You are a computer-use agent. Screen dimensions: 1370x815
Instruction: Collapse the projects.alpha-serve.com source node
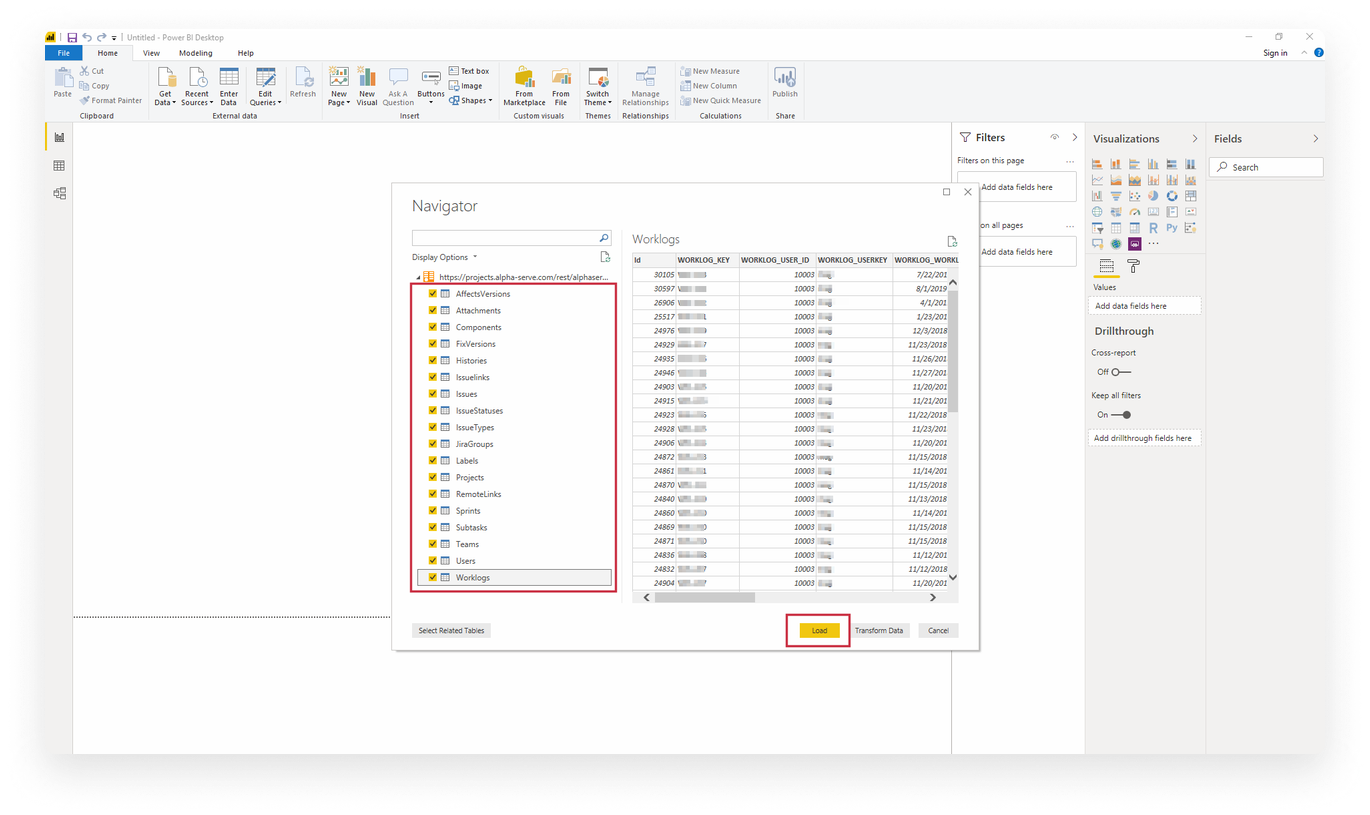point(419,277)
